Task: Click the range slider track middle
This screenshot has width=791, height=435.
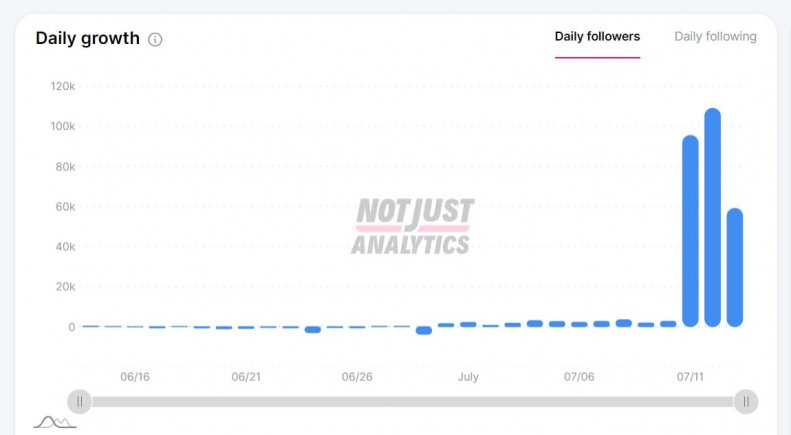Action: 412,402
